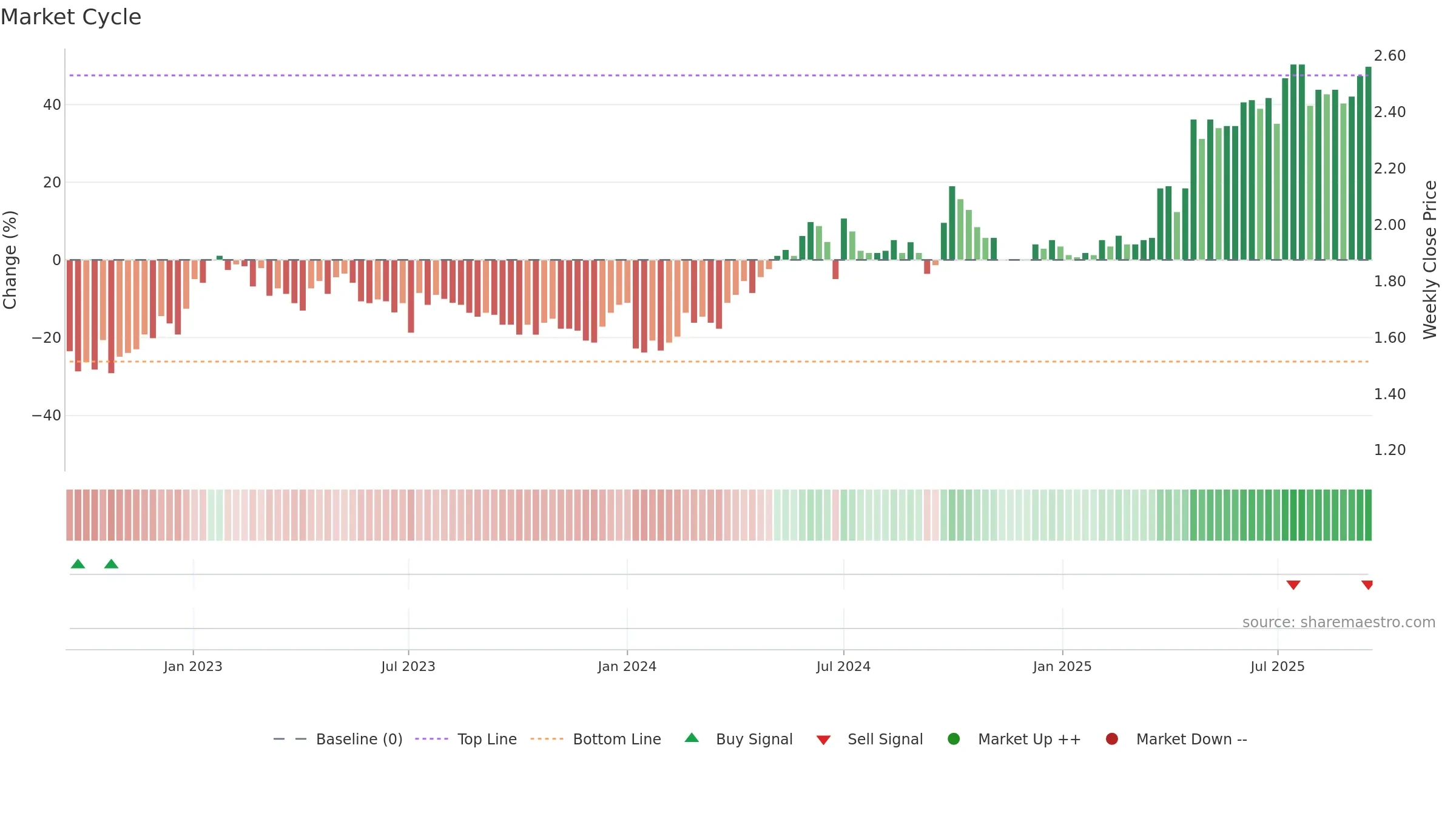Click the orange dotted bottom line
This screenshot has width=1456, height=819.
click(x=719, y=362)
